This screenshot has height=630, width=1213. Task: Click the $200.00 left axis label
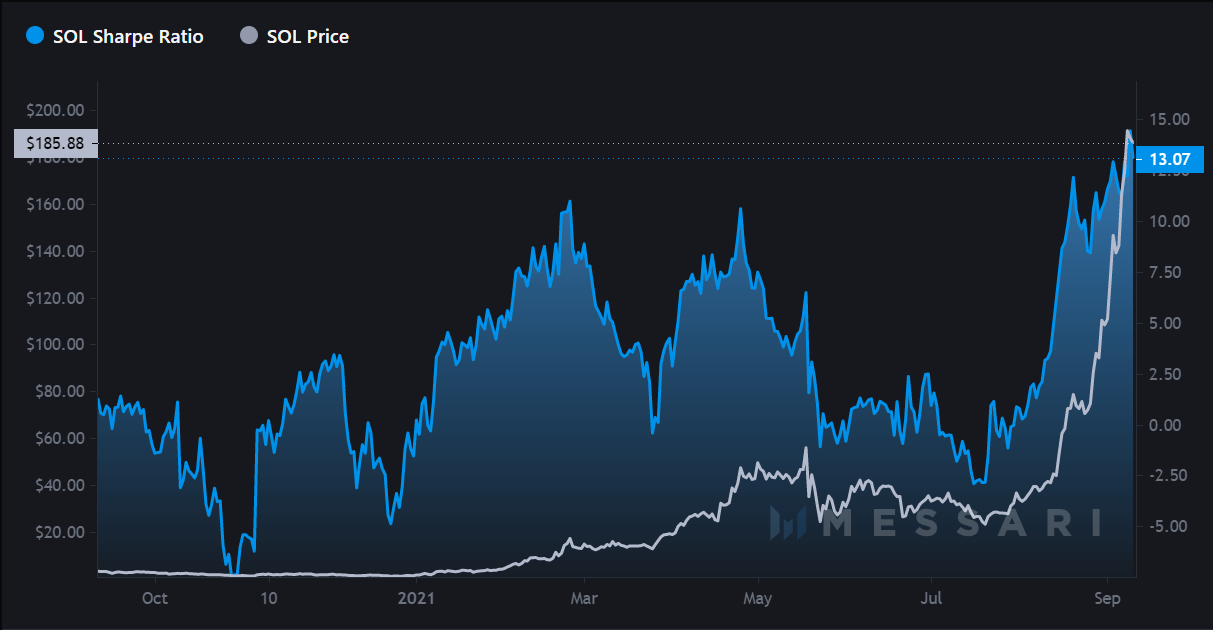(56, 110)
